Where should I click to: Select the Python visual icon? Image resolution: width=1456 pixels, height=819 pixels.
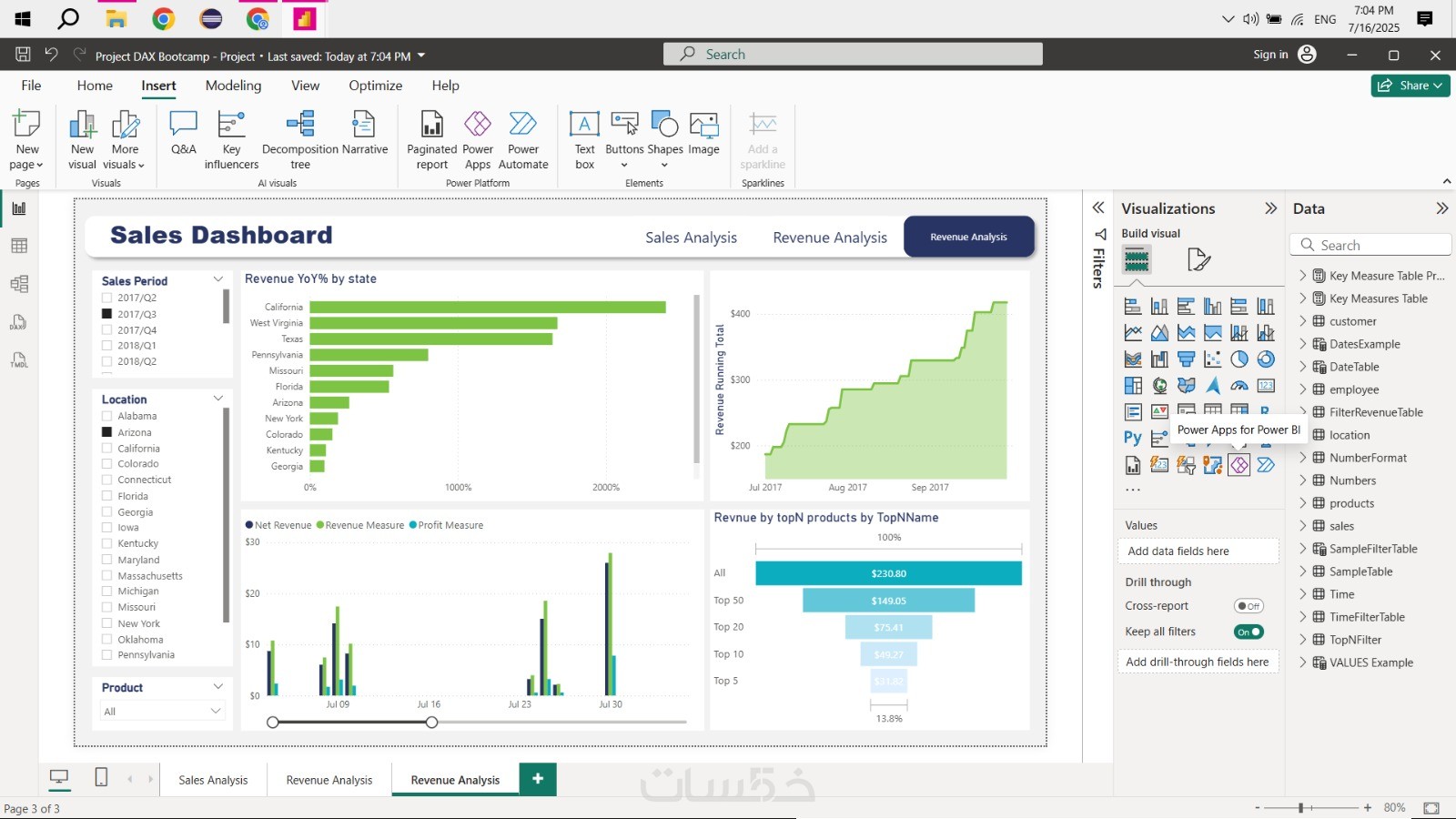pyautogui.click(x=1132, y=438)
